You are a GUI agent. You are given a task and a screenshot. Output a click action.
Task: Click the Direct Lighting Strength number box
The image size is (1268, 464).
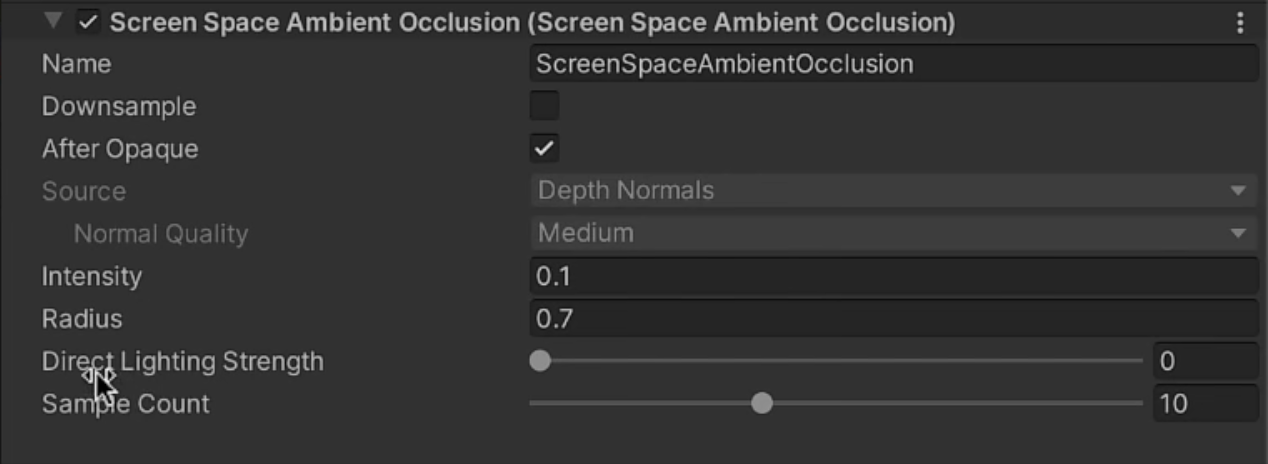click(x=1205, y=361)
